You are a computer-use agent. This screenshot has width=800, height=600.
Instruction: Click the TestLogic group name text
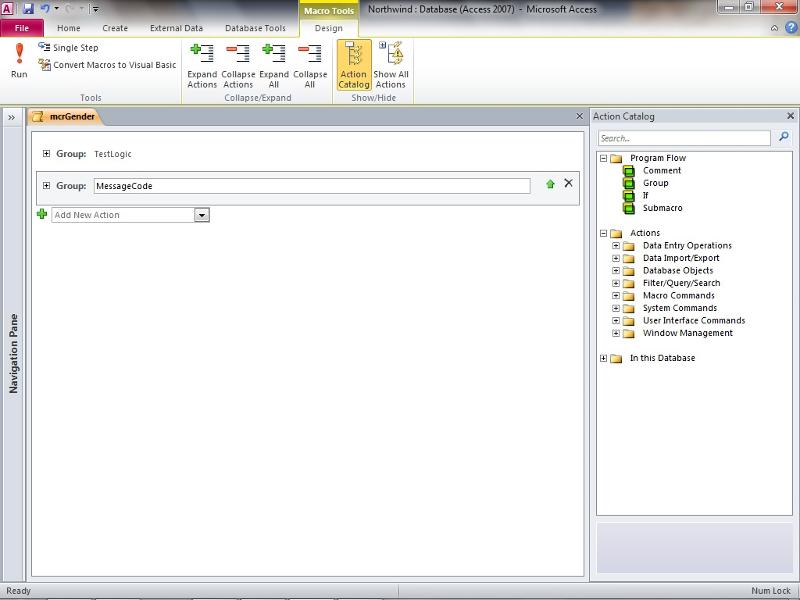113,154
